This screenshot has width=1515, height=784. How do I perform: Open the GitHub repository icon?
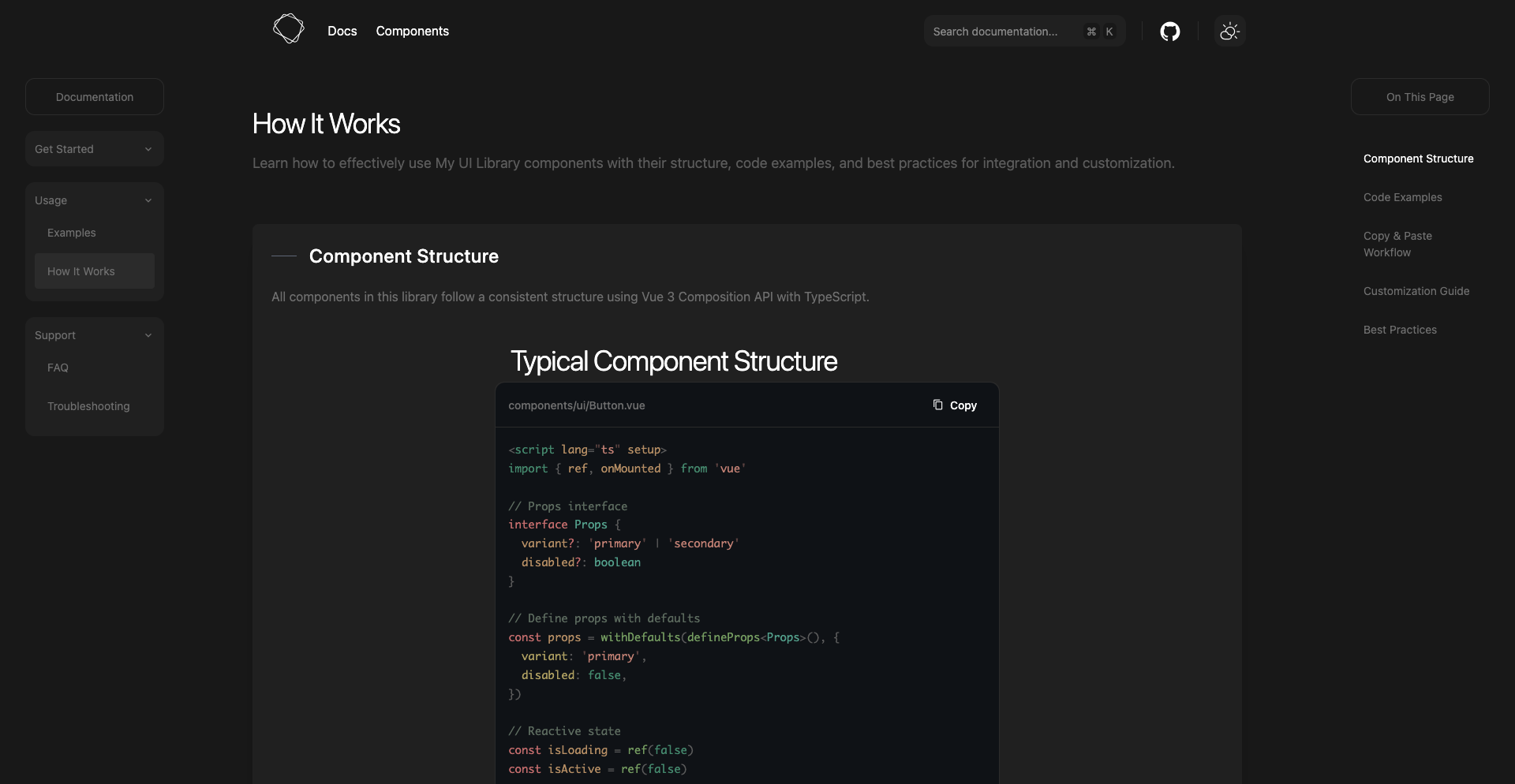1169,32
